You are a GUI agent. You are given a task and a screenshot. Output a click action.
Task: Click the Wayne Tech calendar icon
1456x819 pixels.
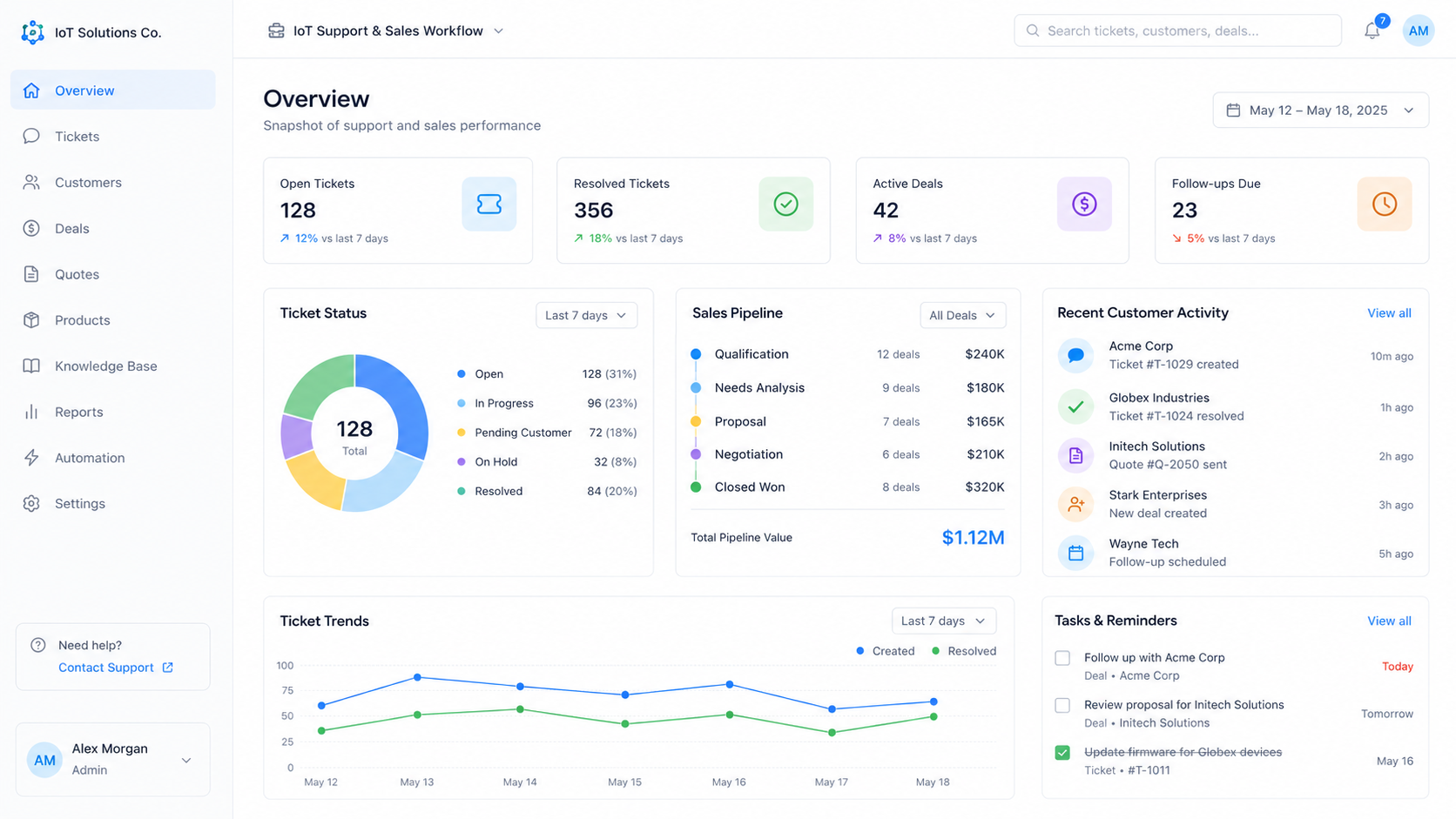(1075, 553)
